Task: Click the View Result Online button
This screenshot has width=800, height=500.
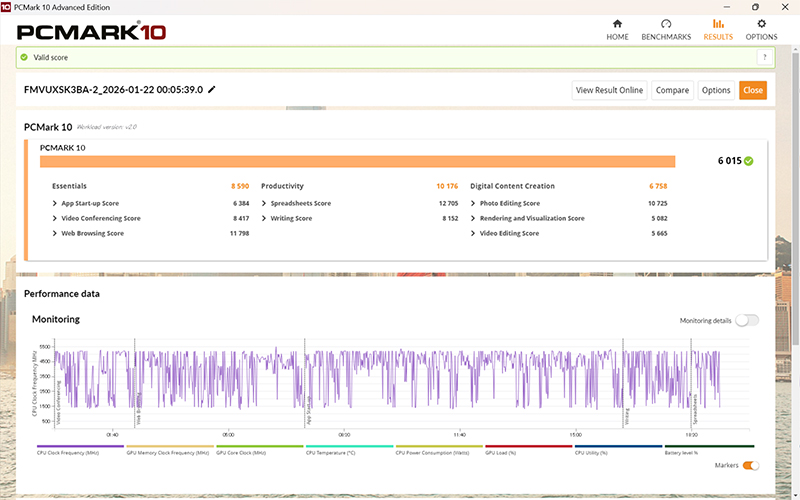Action: [609, 90]
